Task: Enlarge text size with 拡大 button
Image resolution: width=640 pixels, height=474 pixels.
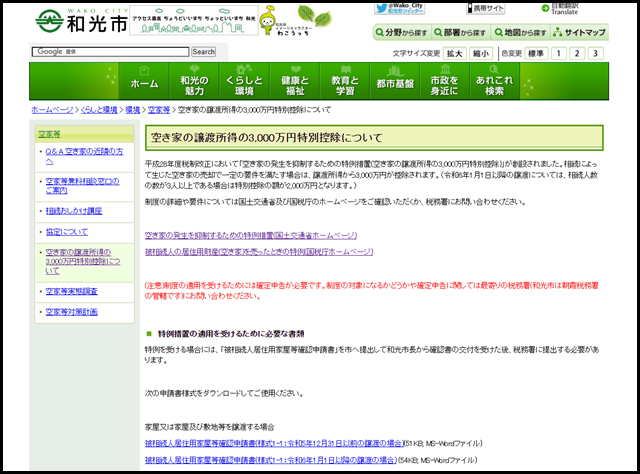Action: tap(454, 53)
